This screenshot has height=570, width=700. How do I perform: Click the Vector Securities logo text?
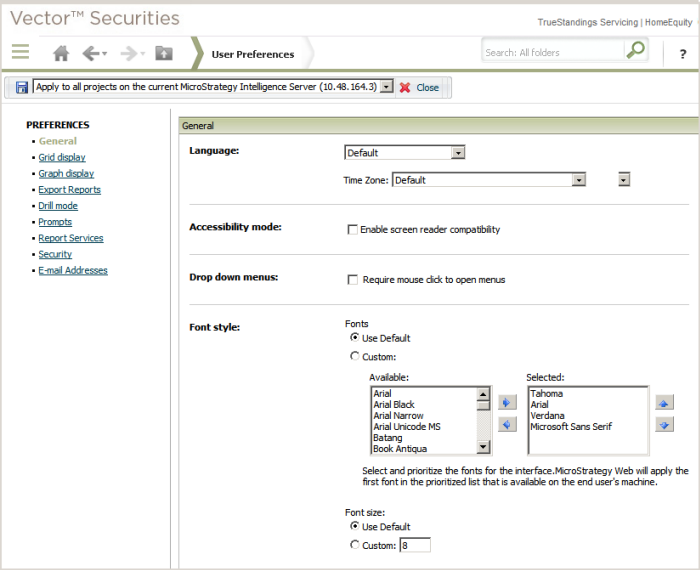(x=95, y=18)
